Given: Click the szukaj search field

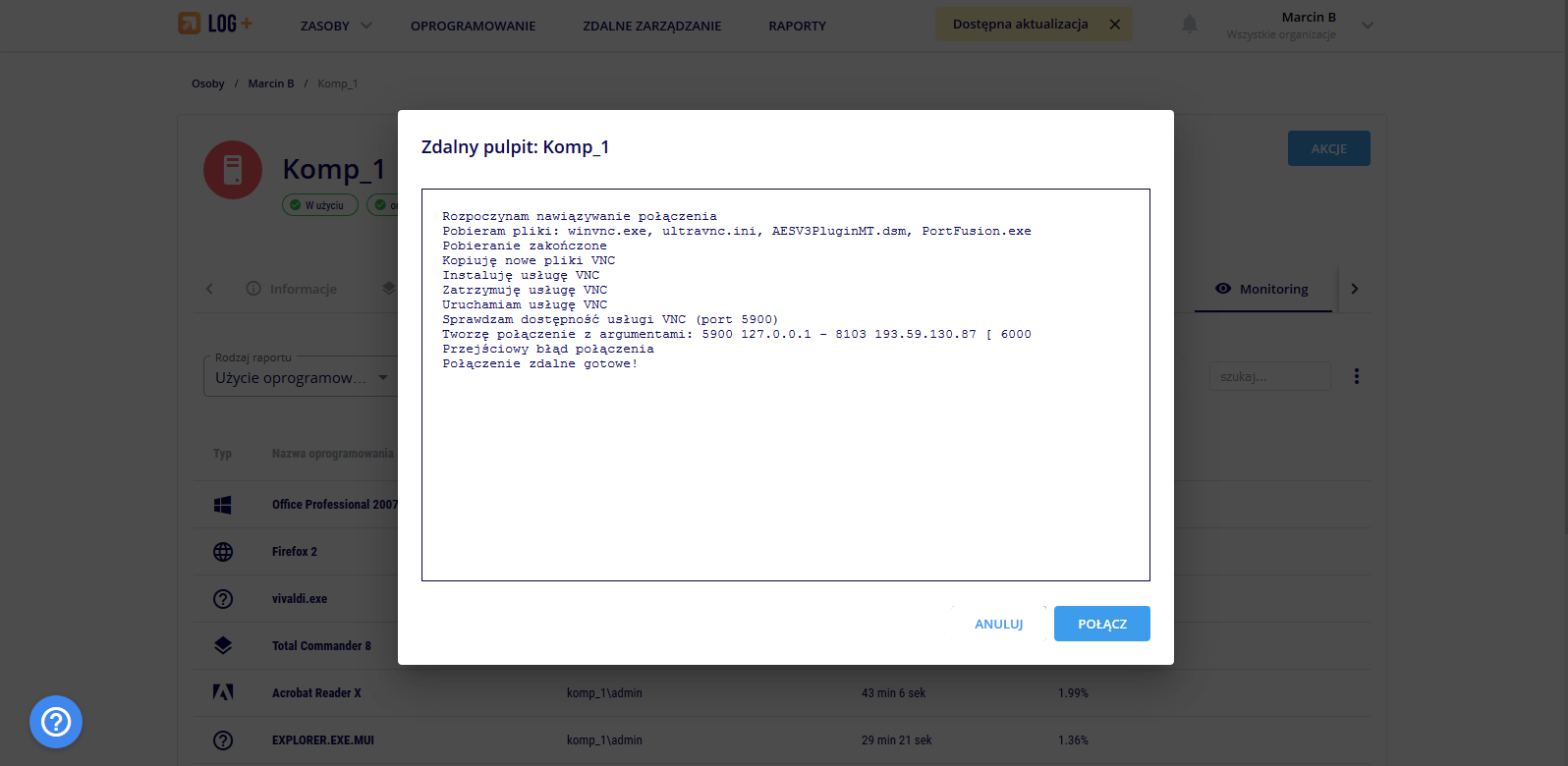Looking at the screenshot, I should tap(1268, 376).
